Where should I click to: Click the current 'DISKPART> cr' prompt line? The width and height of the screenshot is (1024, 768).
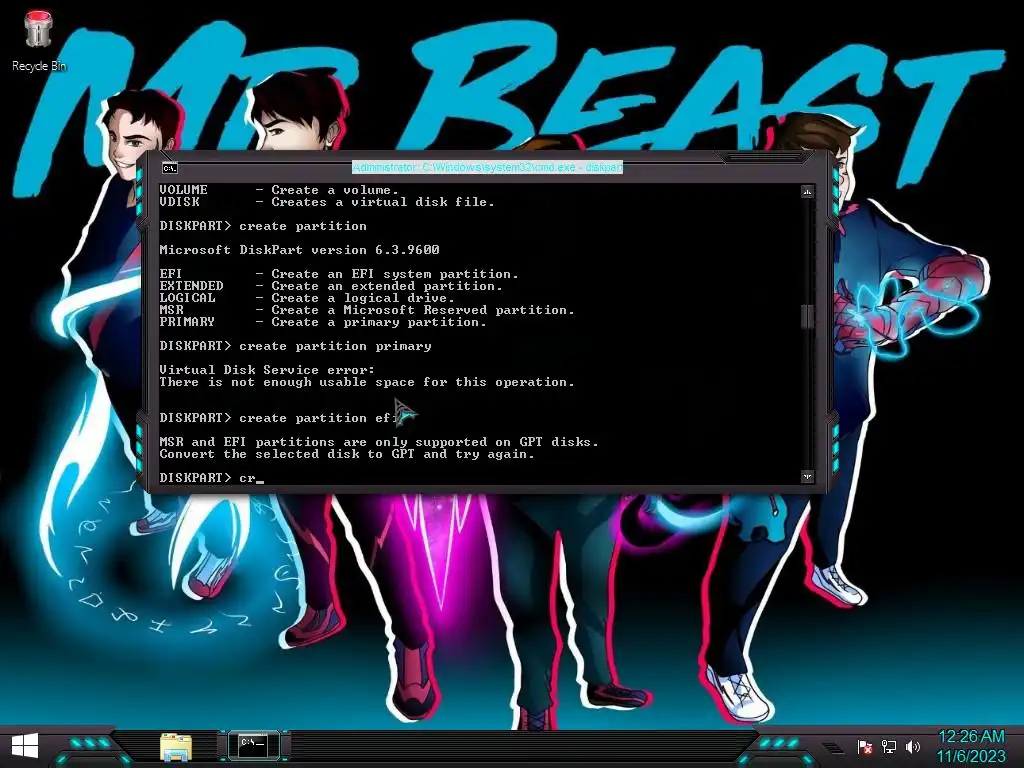[212, 478]
